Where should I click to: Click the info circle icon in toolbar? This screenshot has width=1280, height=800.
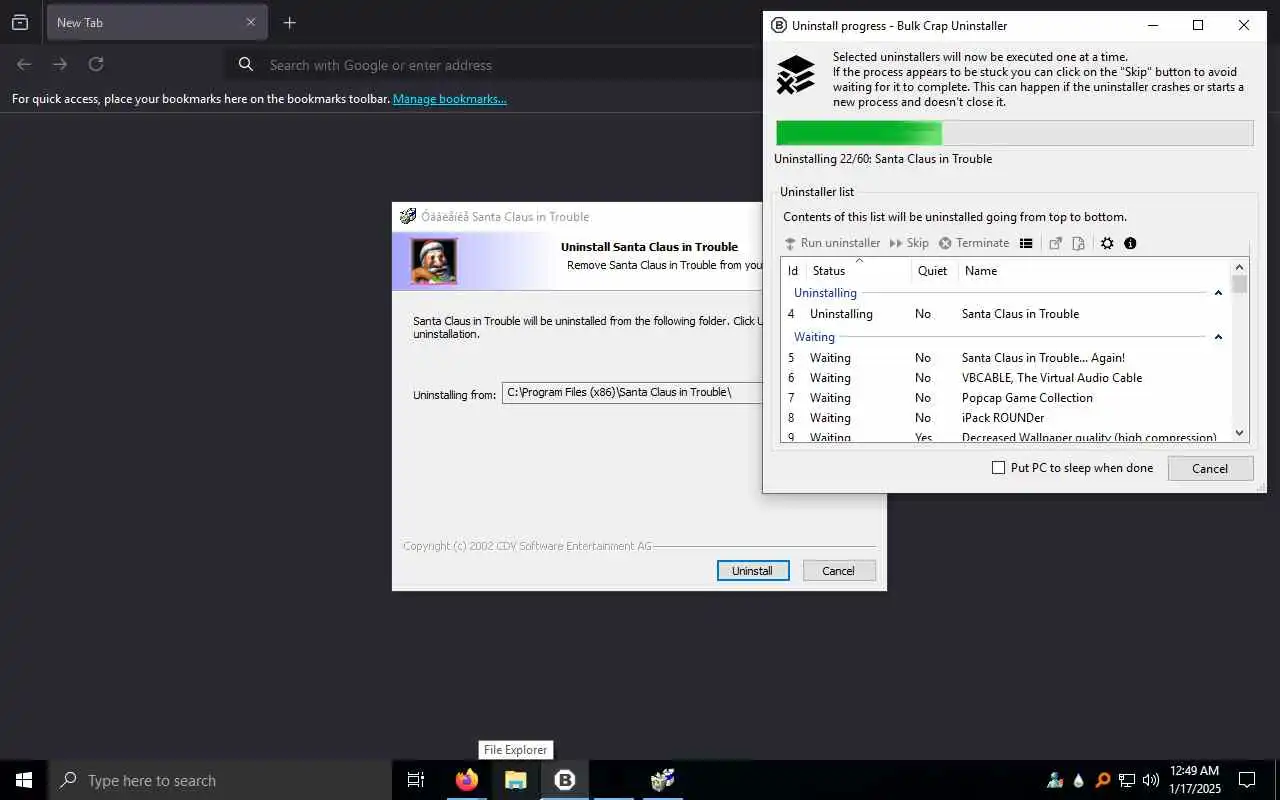1130,243
